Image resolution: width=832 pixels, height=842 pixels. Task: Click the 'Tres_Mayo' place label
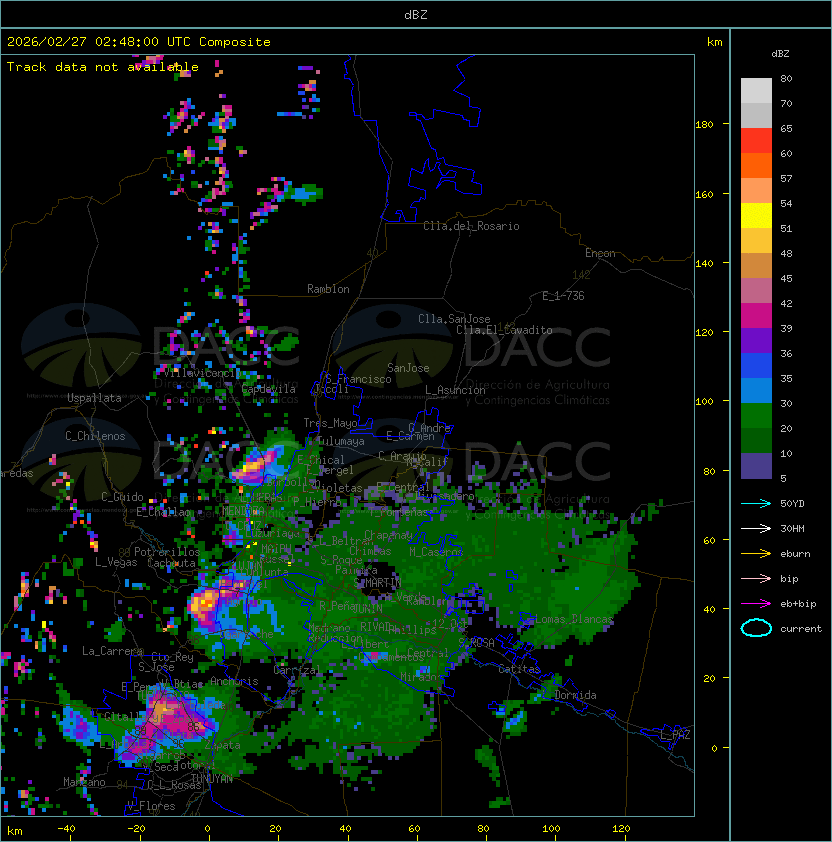point(330,423)
